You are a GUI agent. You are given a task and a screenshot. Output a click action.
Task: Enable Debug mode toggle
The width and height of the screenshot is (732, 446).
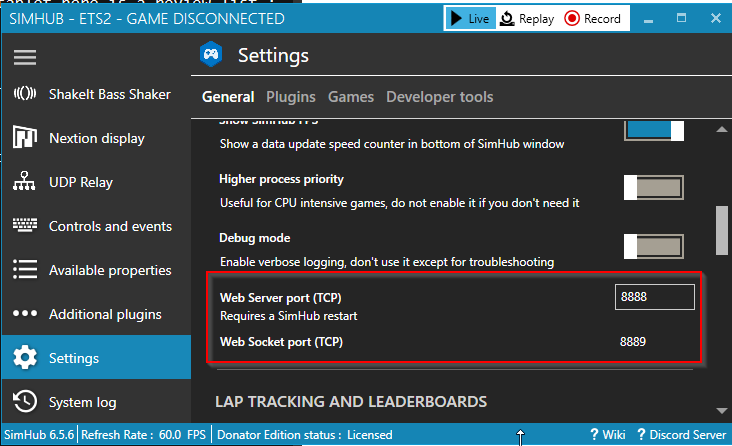(x=654, y=246)
